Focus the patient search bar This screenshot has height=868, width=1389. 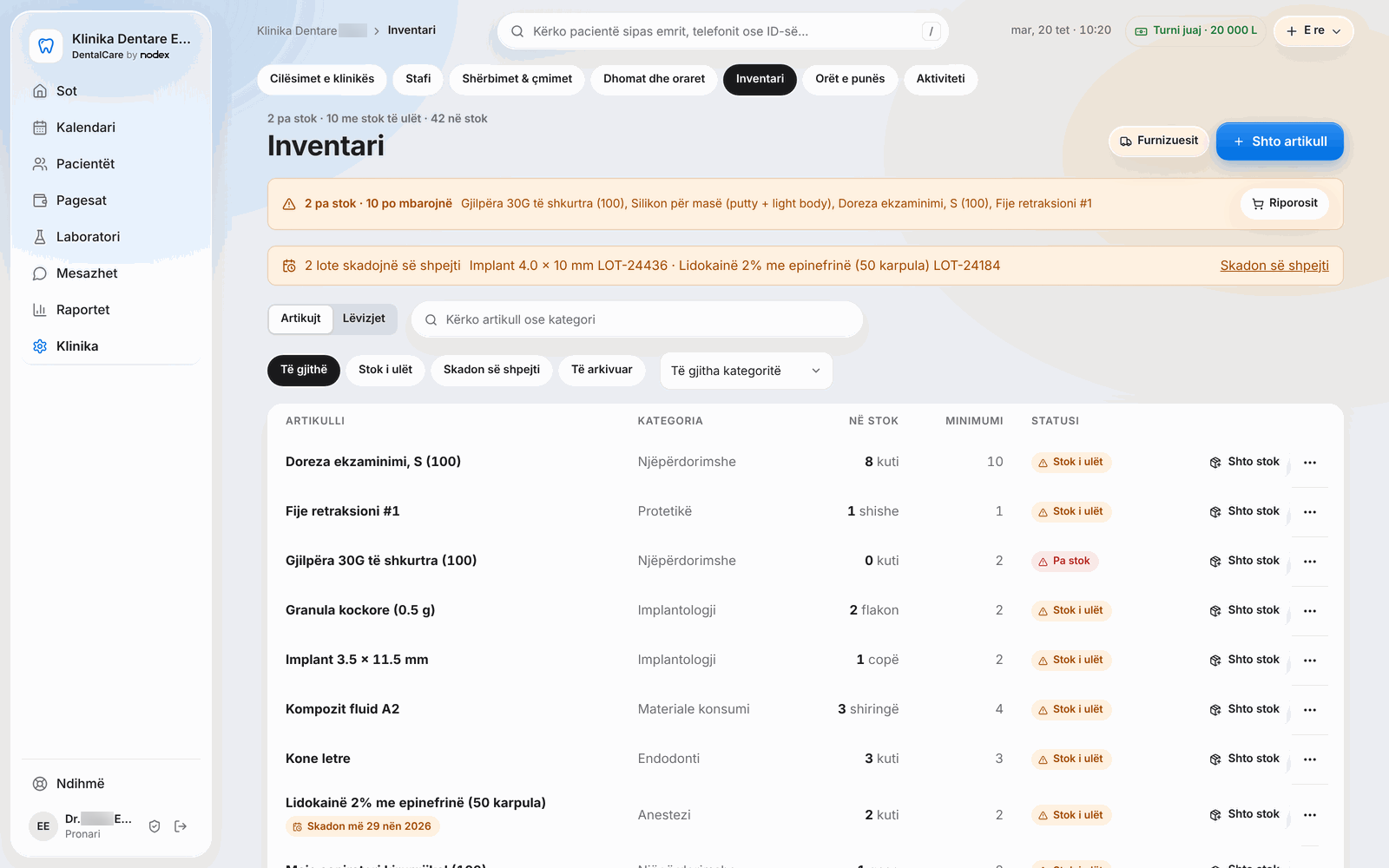[723, 31]
